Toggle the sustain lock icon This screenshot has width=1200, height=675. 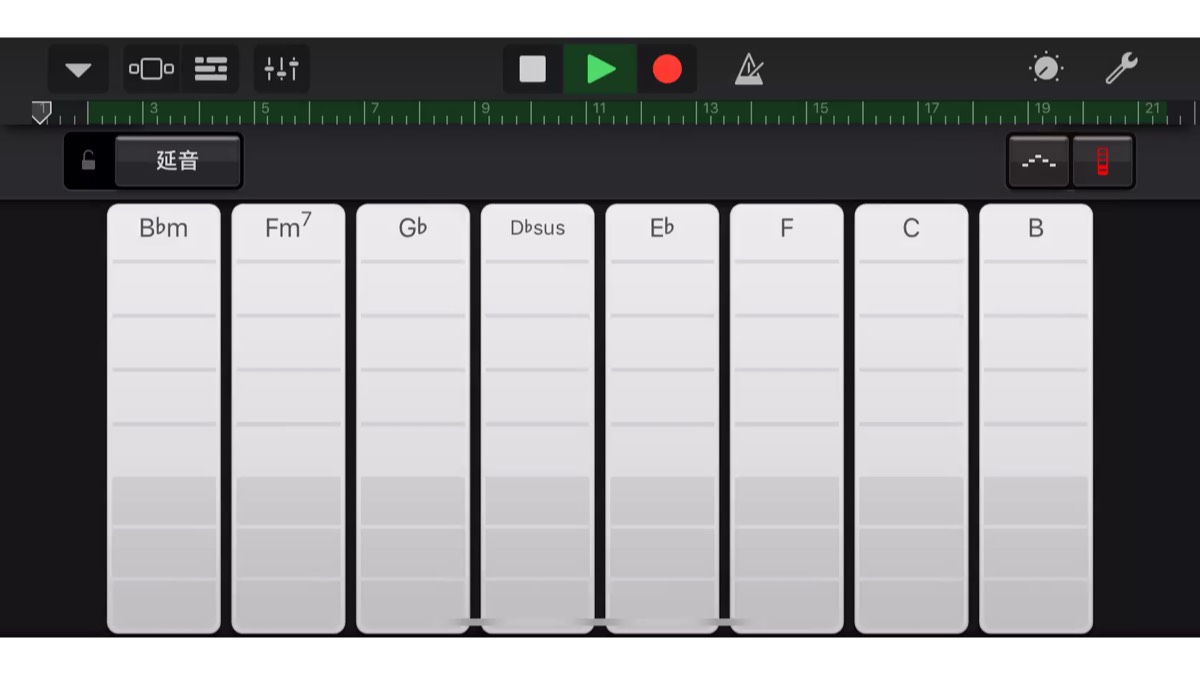click(89, 161)
